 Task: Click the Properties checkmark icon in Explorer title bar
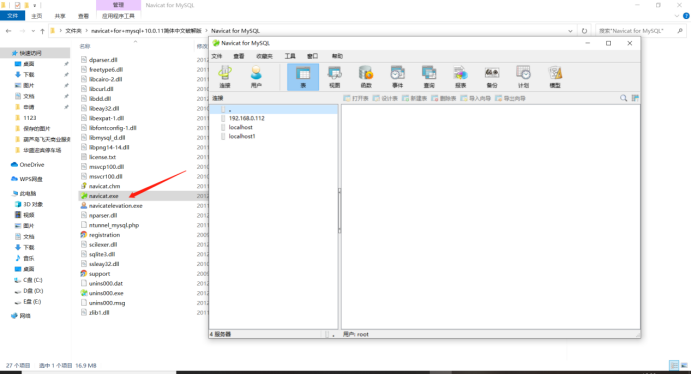coord(18,5)
